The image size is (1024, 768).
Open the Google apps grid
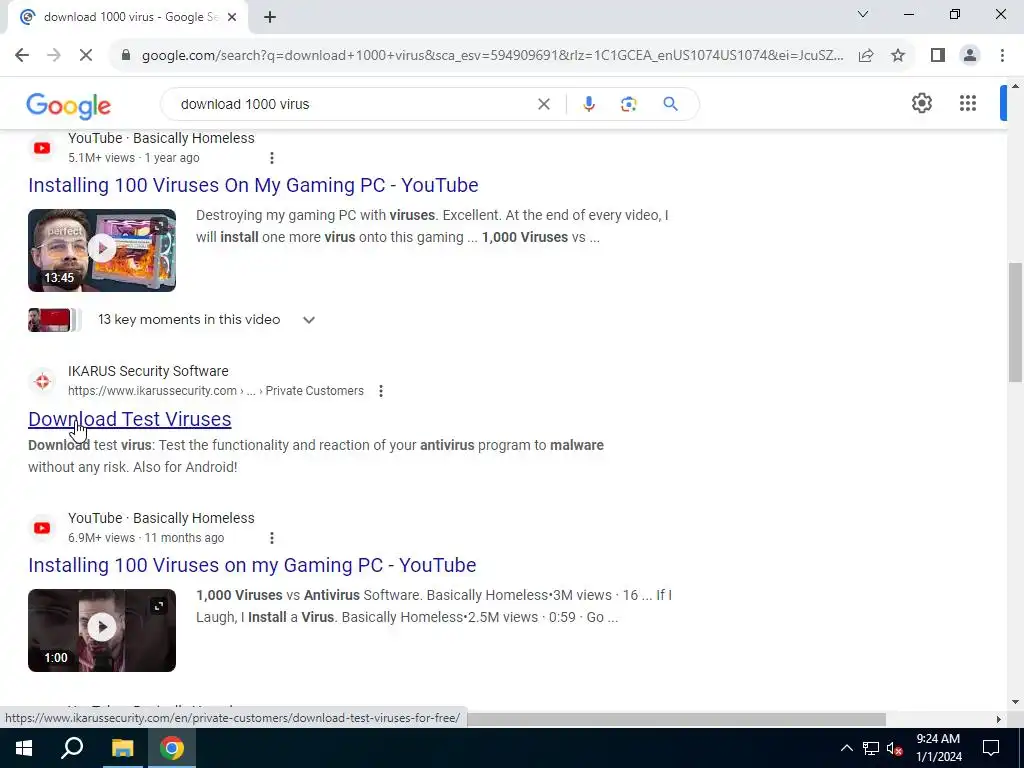(x=968, y=103)
